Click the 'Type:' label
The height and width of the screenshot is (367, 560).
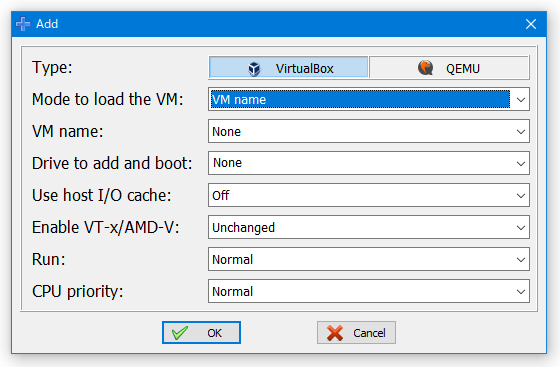pyautogui.click(x=52, y=67)
